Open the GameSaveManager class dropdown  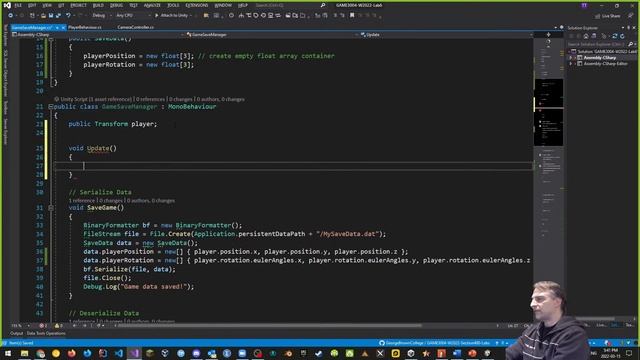271,35
